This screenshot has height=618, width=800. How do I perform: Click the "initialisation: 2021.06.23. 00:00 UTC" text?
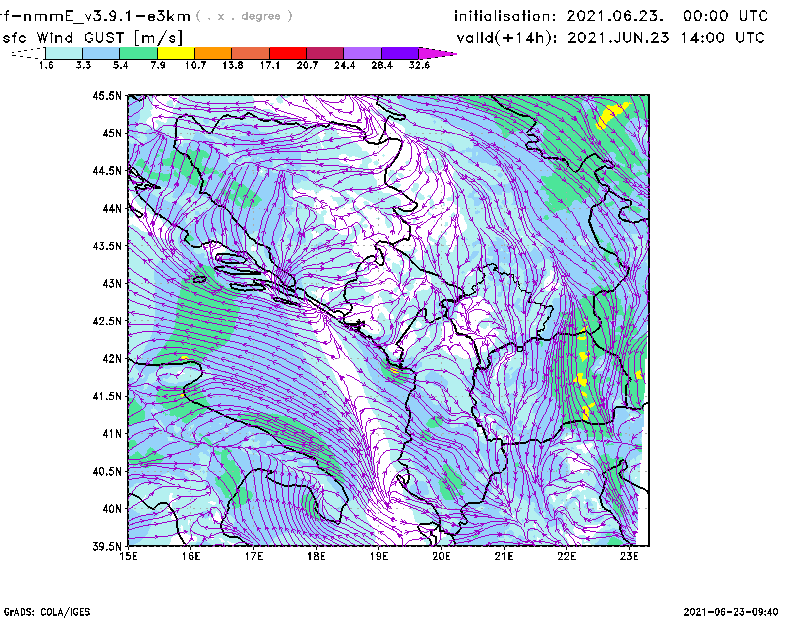point(611,16)
